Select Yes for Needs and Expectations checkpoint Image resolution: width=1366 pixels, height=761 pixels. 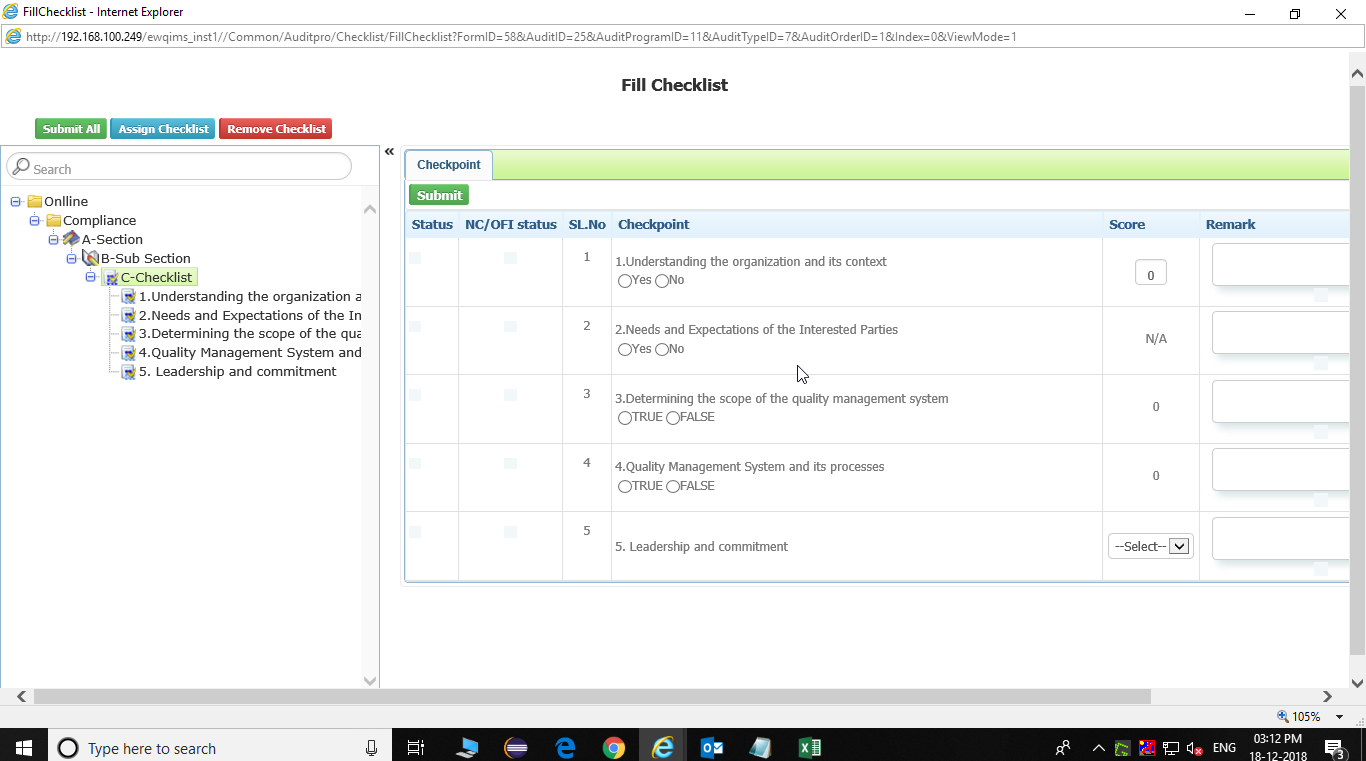coord(625,350)
